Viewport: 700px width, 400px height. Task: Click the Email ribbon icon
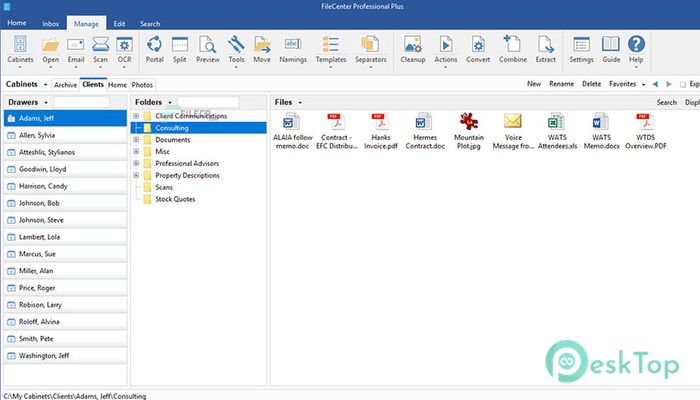coord(75,50)
